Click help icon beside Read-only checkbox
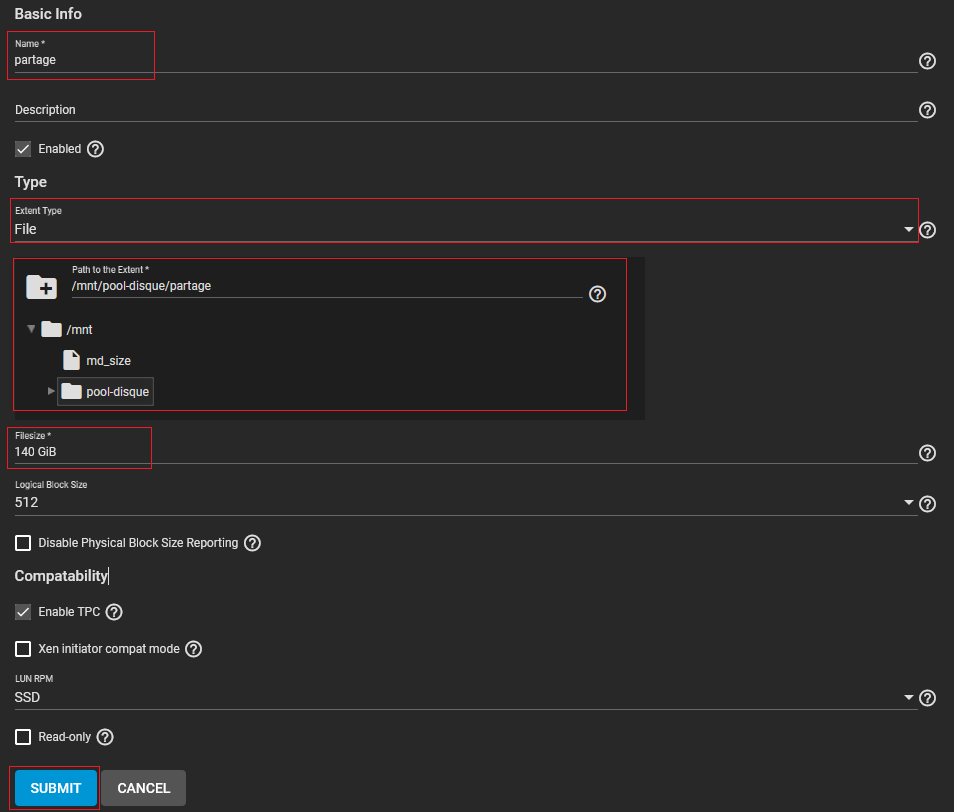 point(105,737)
